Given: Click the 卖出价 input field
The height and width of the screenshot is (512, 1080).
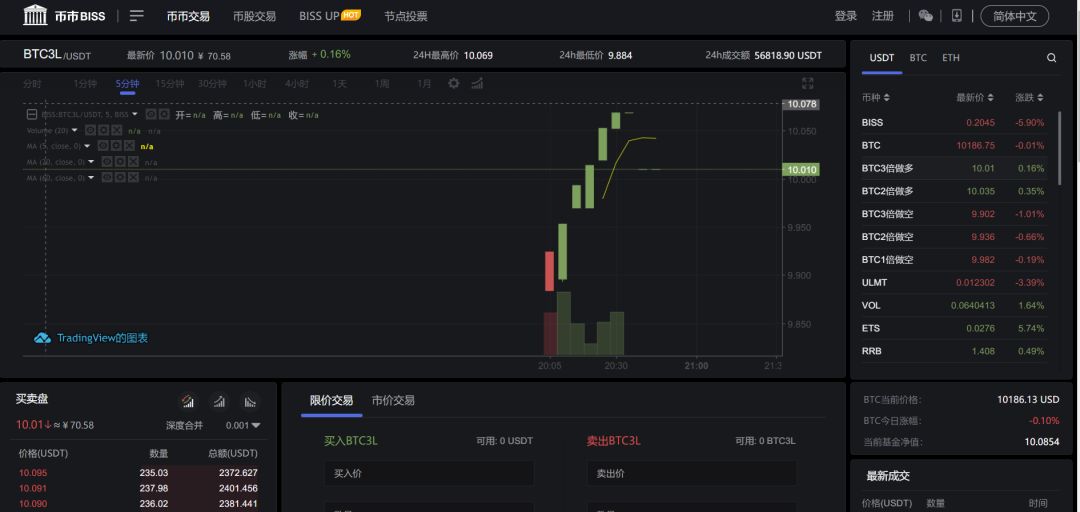Looking at the screenshot, I should (x=692, y=474).
